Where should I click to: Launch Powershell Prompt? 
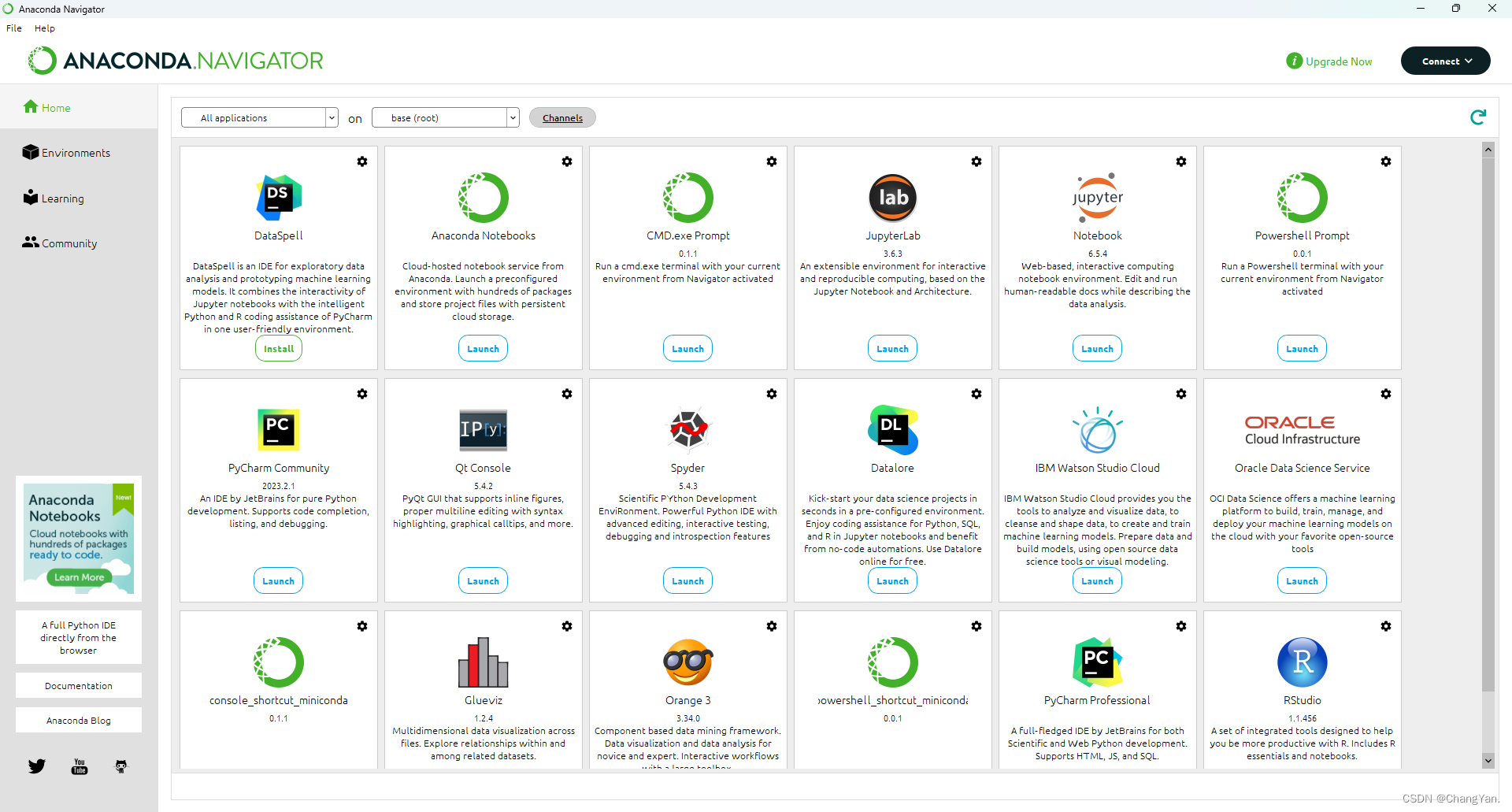[x=1303, y=349]
